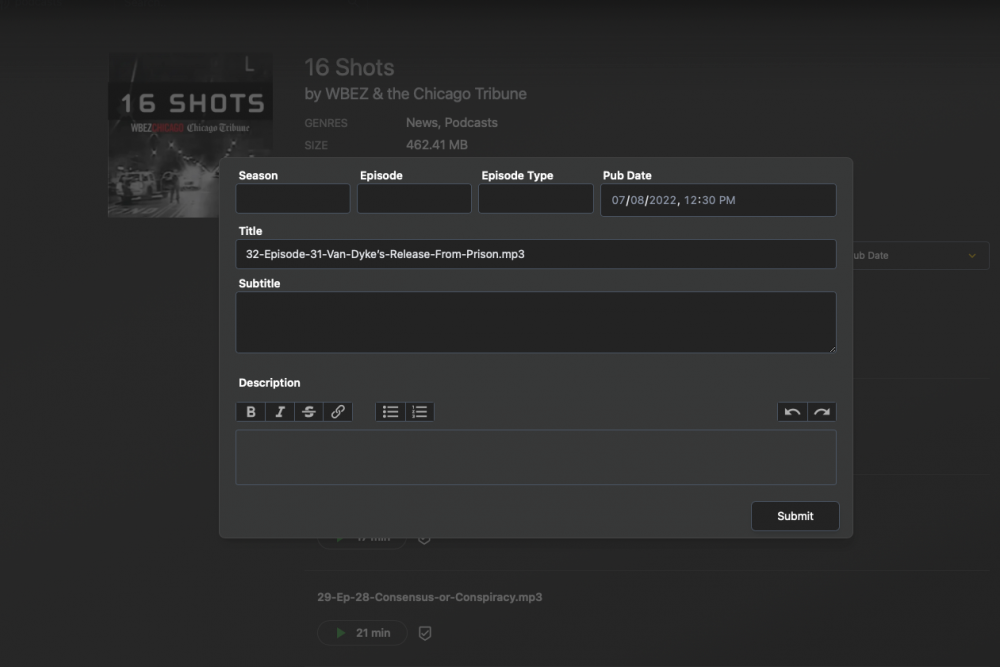Insert a bulleted list in description
The image size is (1000, 667).
tap(390, 412)
